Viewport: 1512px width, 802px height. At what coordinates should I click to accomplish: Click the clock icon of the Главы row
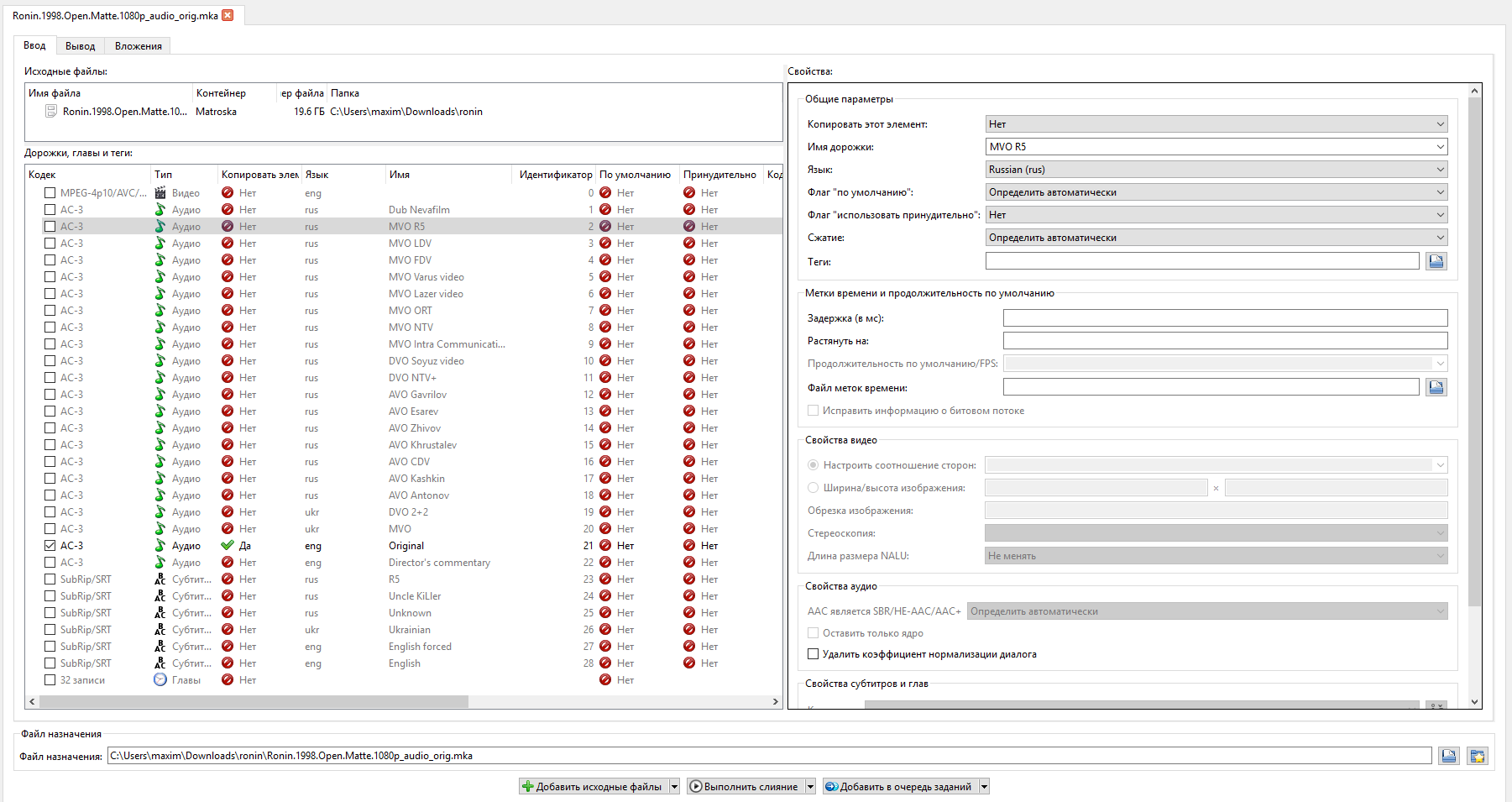point(160,680)
